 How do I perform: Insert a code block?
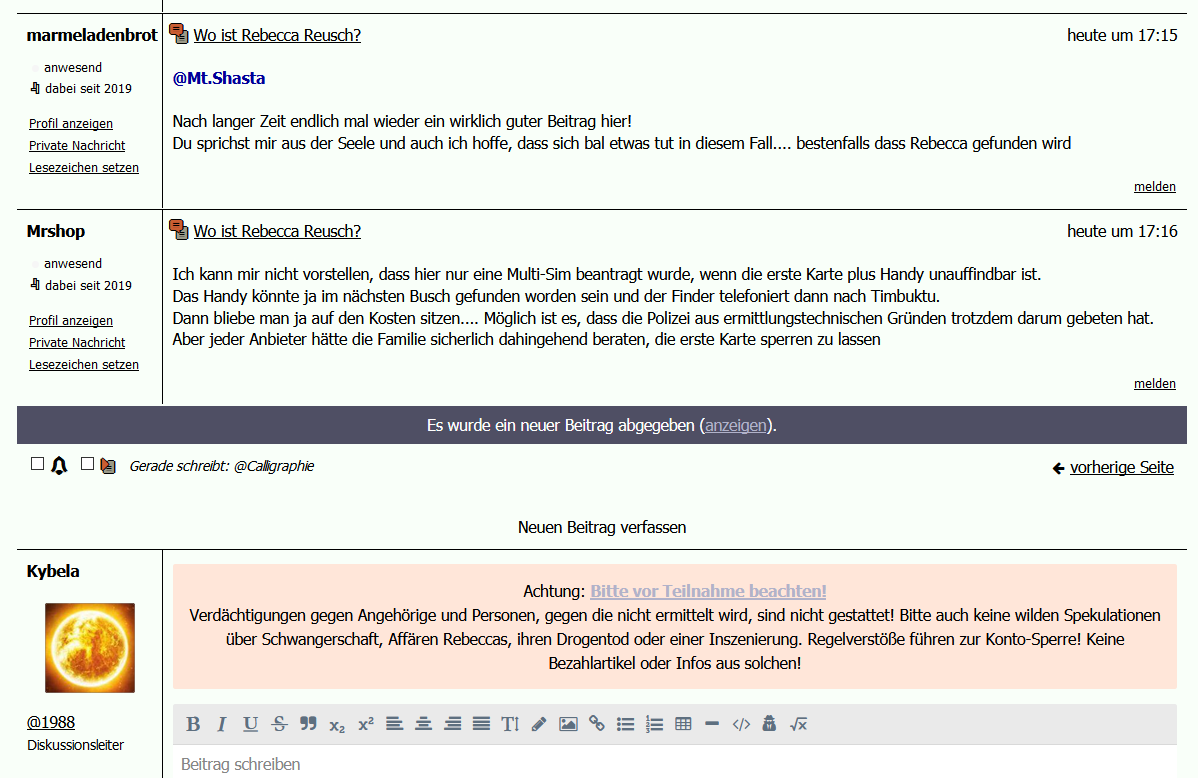tap(741, 724)
